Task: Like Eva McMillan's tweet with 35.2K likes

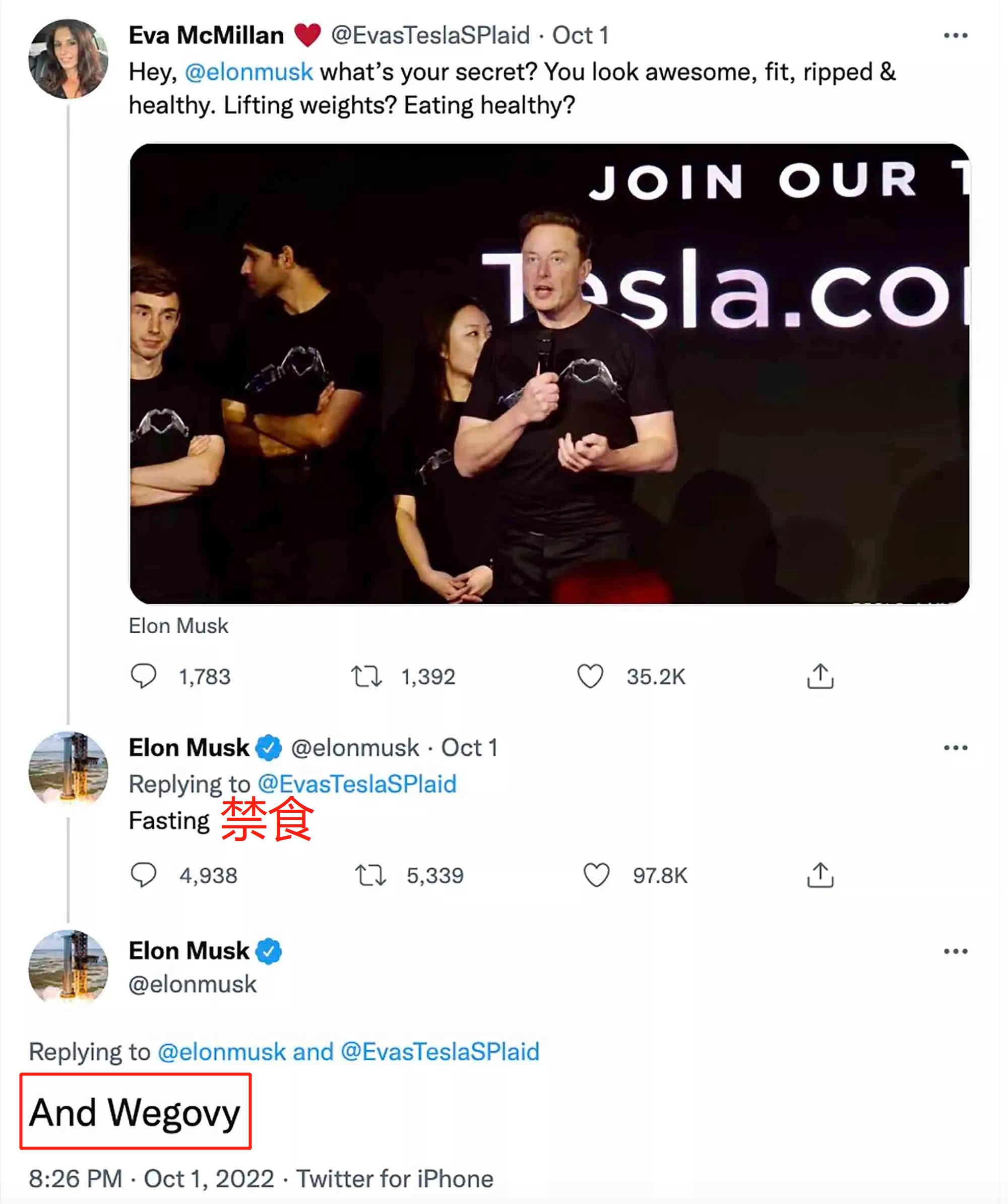Action: tap(590, 676)
